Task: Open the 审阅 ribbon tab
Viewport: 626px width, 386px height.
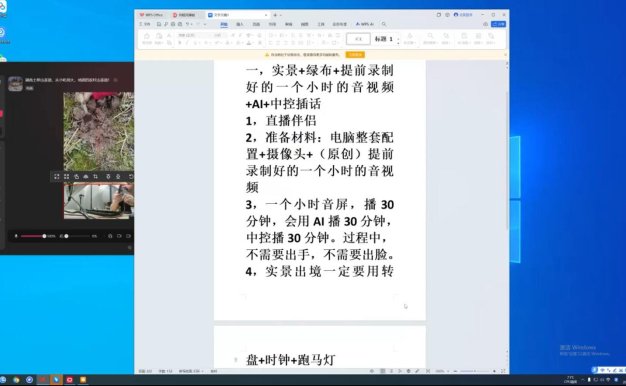Action: [289, 24]
